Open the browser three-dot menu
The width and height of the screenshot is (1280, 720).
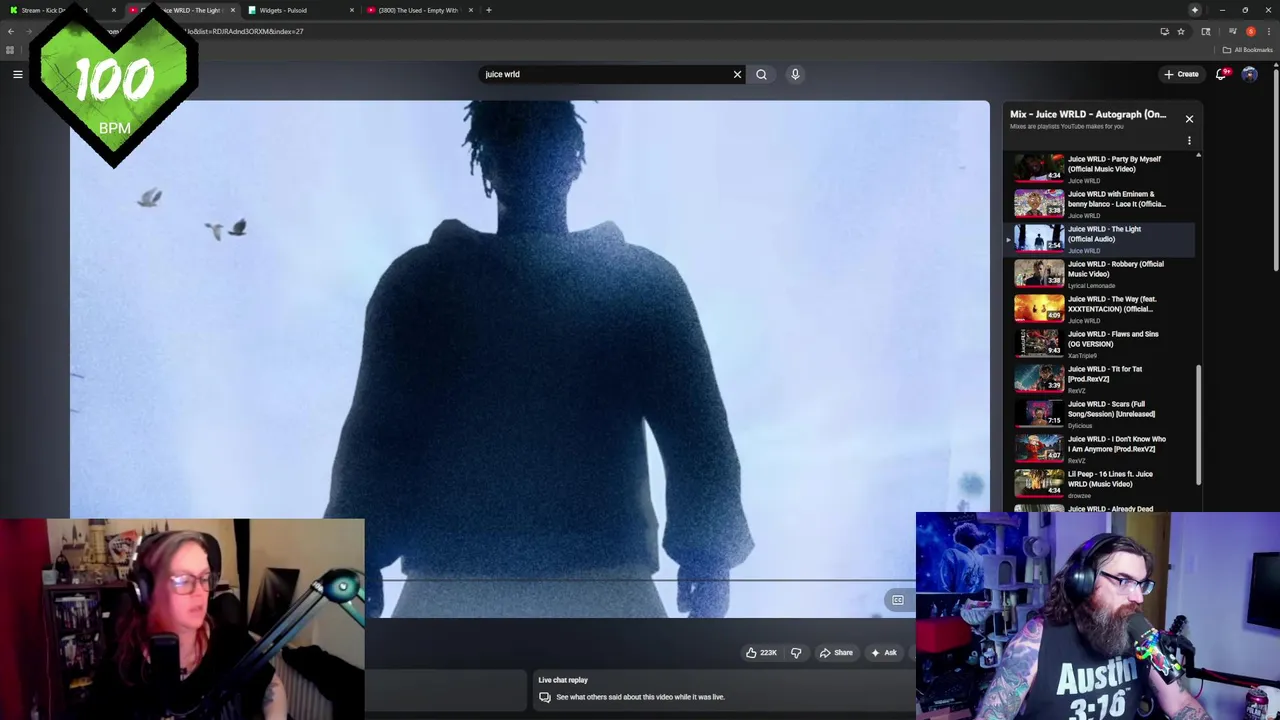tap(1268, 31)
